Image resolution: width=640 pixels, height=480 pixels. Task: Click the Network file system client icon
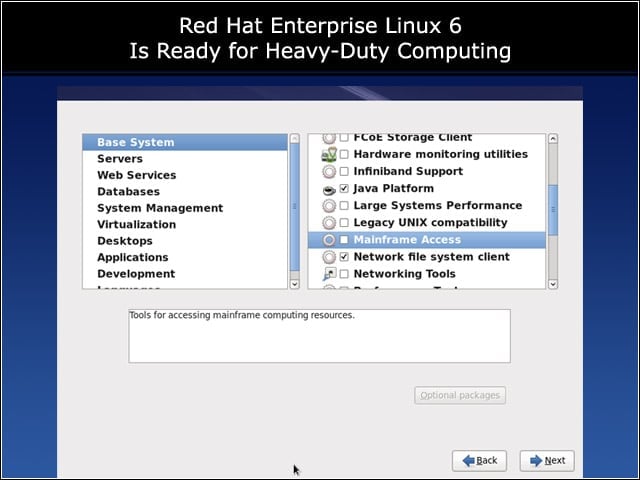[329, 257]
